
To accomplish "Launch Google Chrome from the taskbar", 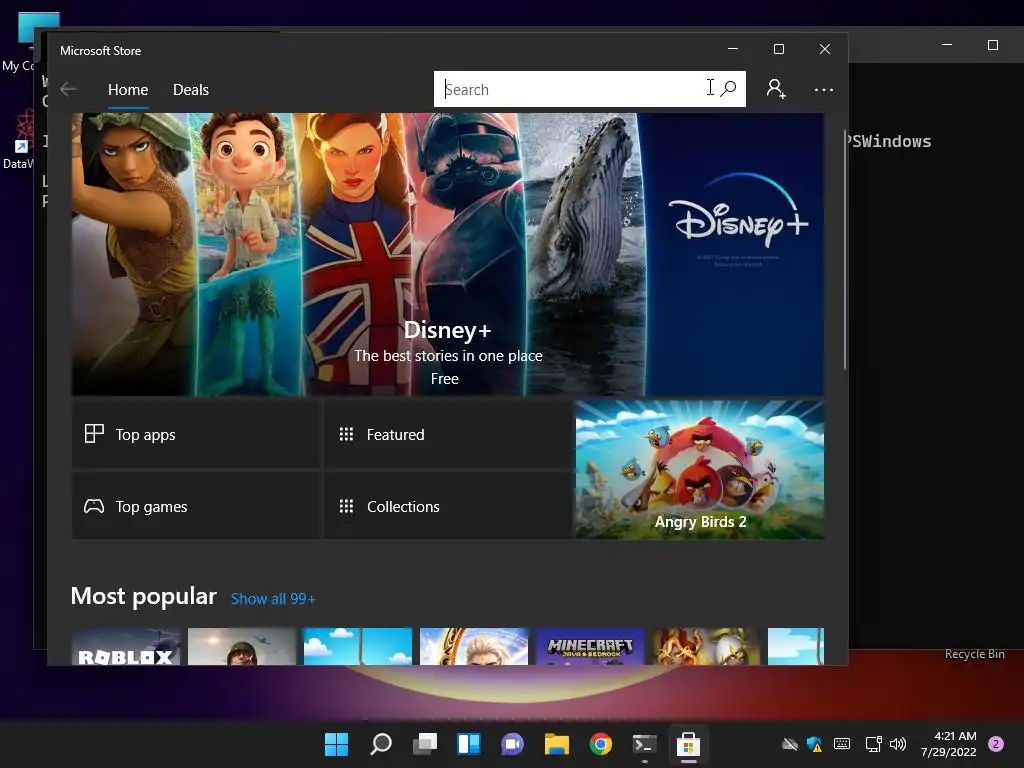I will (601, 744).
